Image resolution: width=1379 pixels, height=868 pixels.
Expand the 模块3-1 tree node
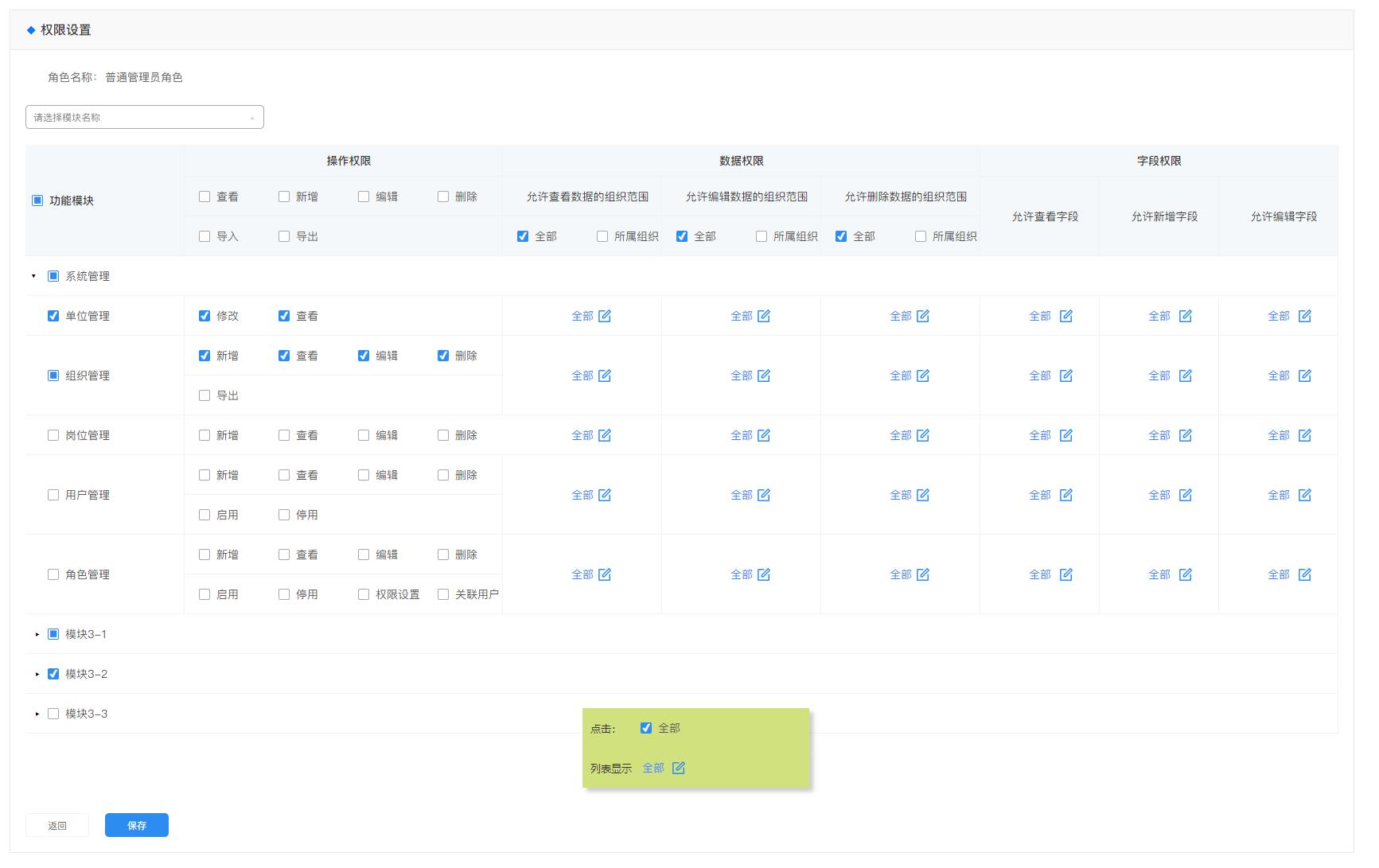point(37,634)
